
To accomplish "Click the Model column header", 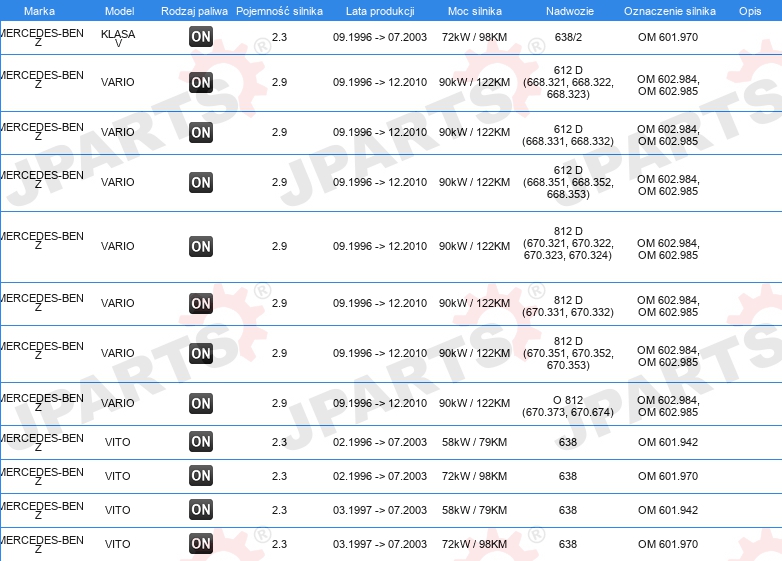I will 120,11.
